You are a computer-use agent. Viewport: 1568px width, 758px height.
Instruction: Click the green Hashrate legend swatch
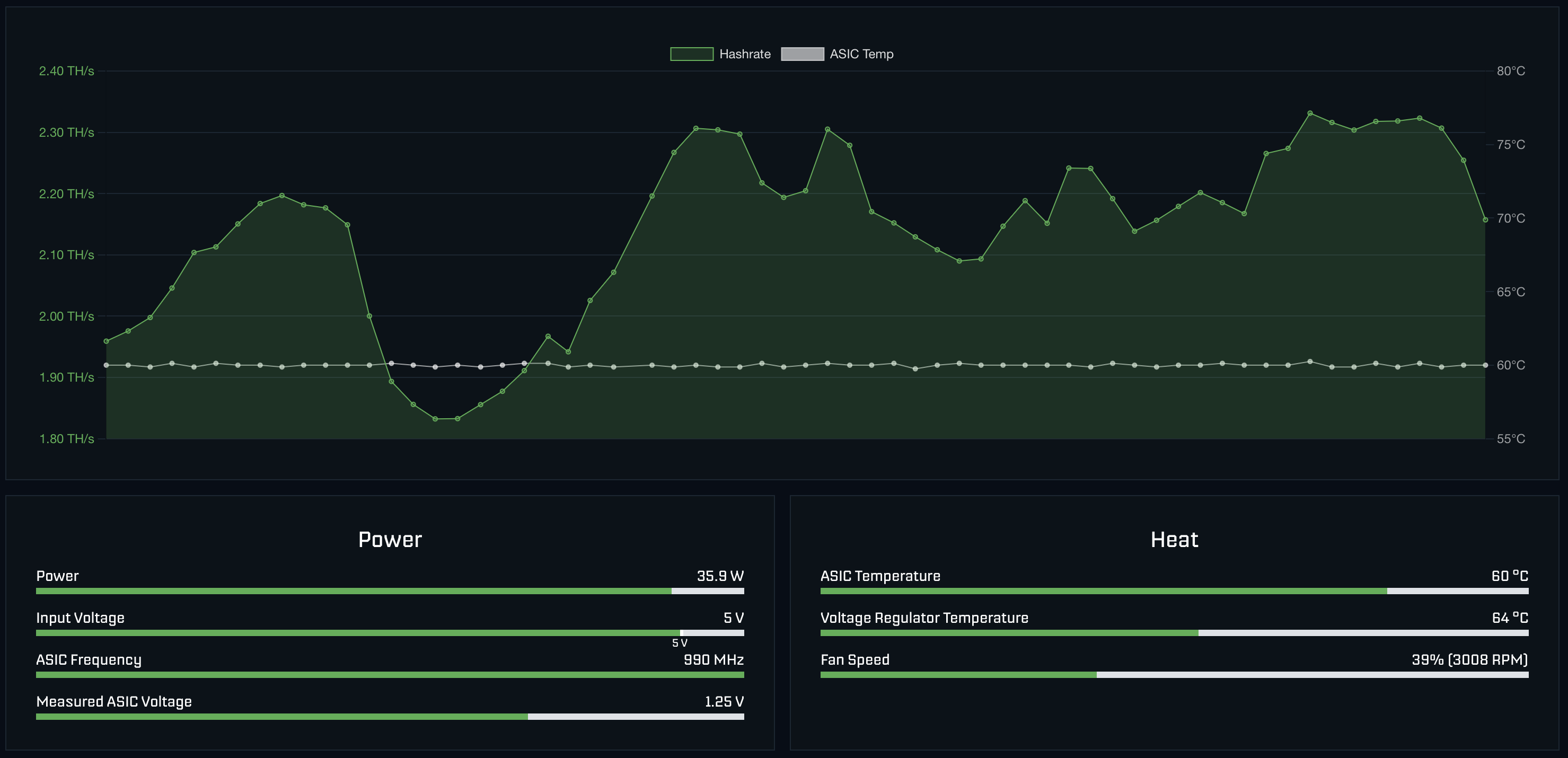tap(691, 54)
